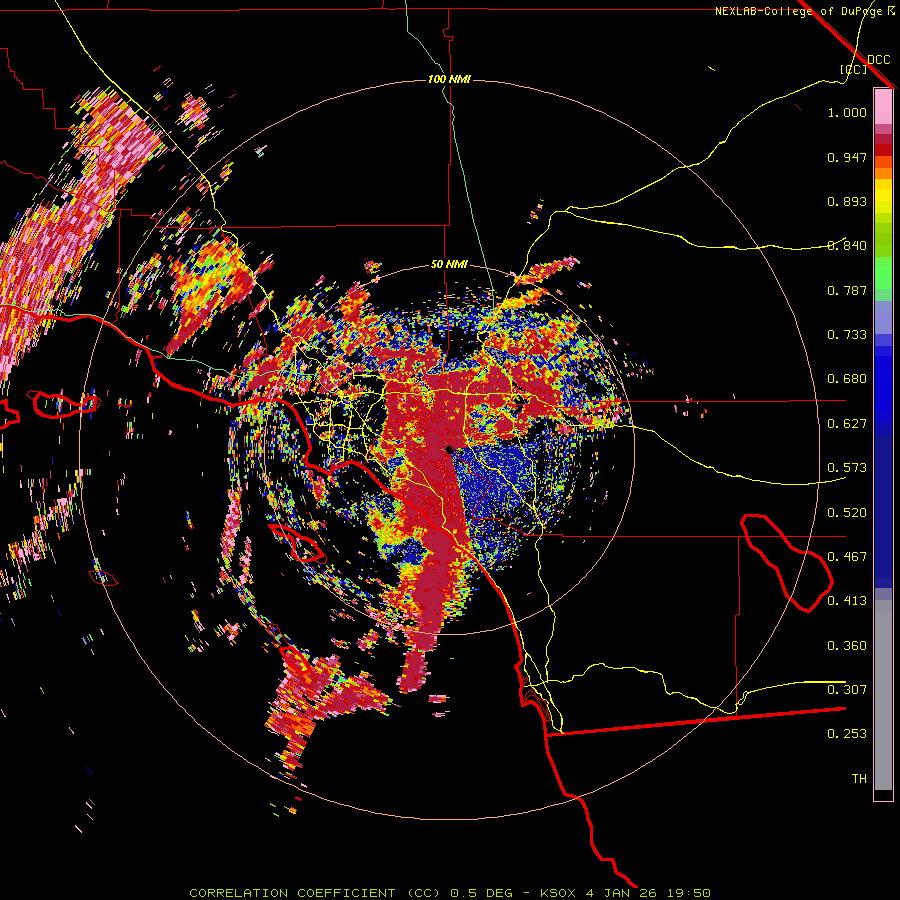Select the 0.307 scale value

[x=847, y=690]
